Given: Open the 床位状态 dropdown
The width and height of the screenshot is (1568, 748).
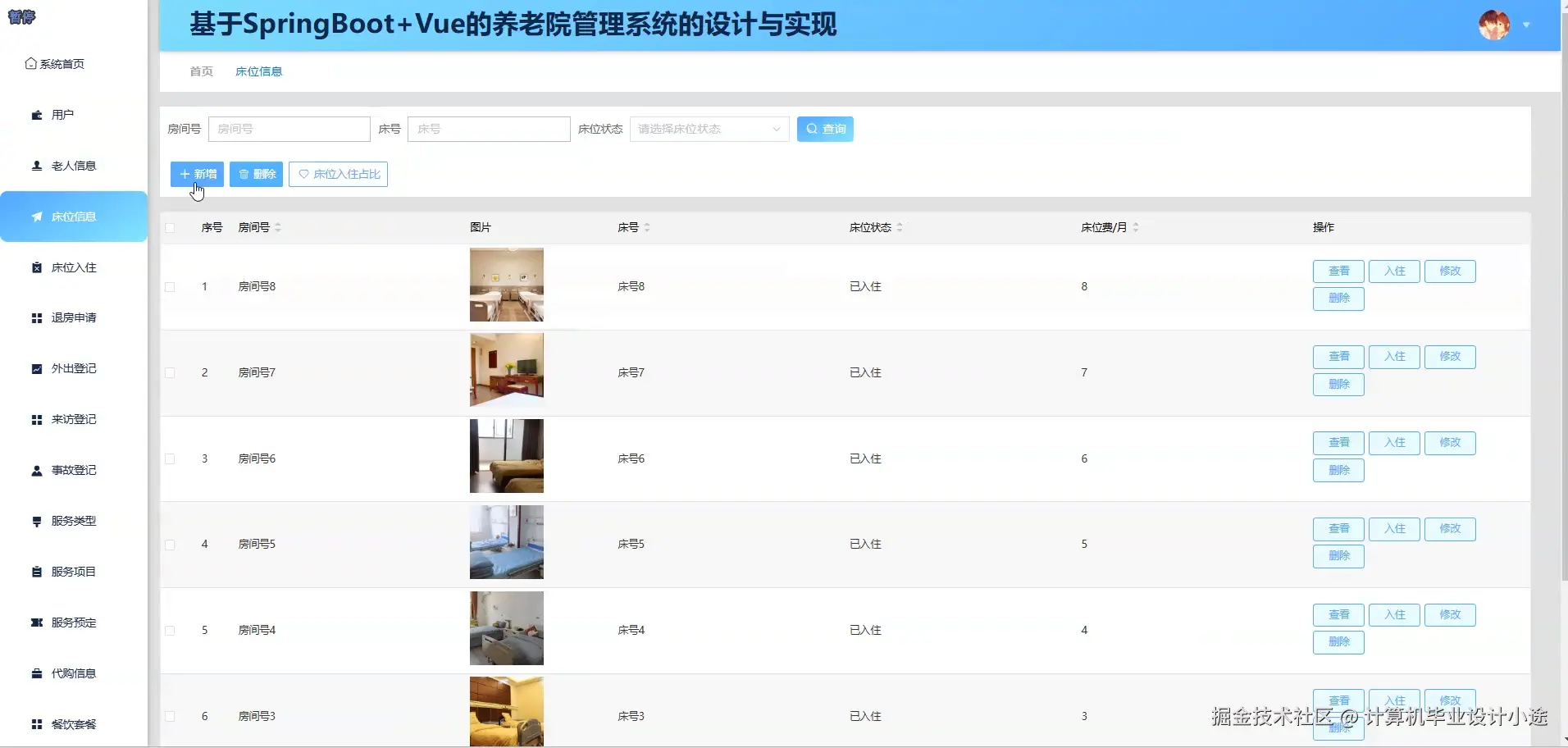Looking at the screenshot, I should (x=709, y=129).
